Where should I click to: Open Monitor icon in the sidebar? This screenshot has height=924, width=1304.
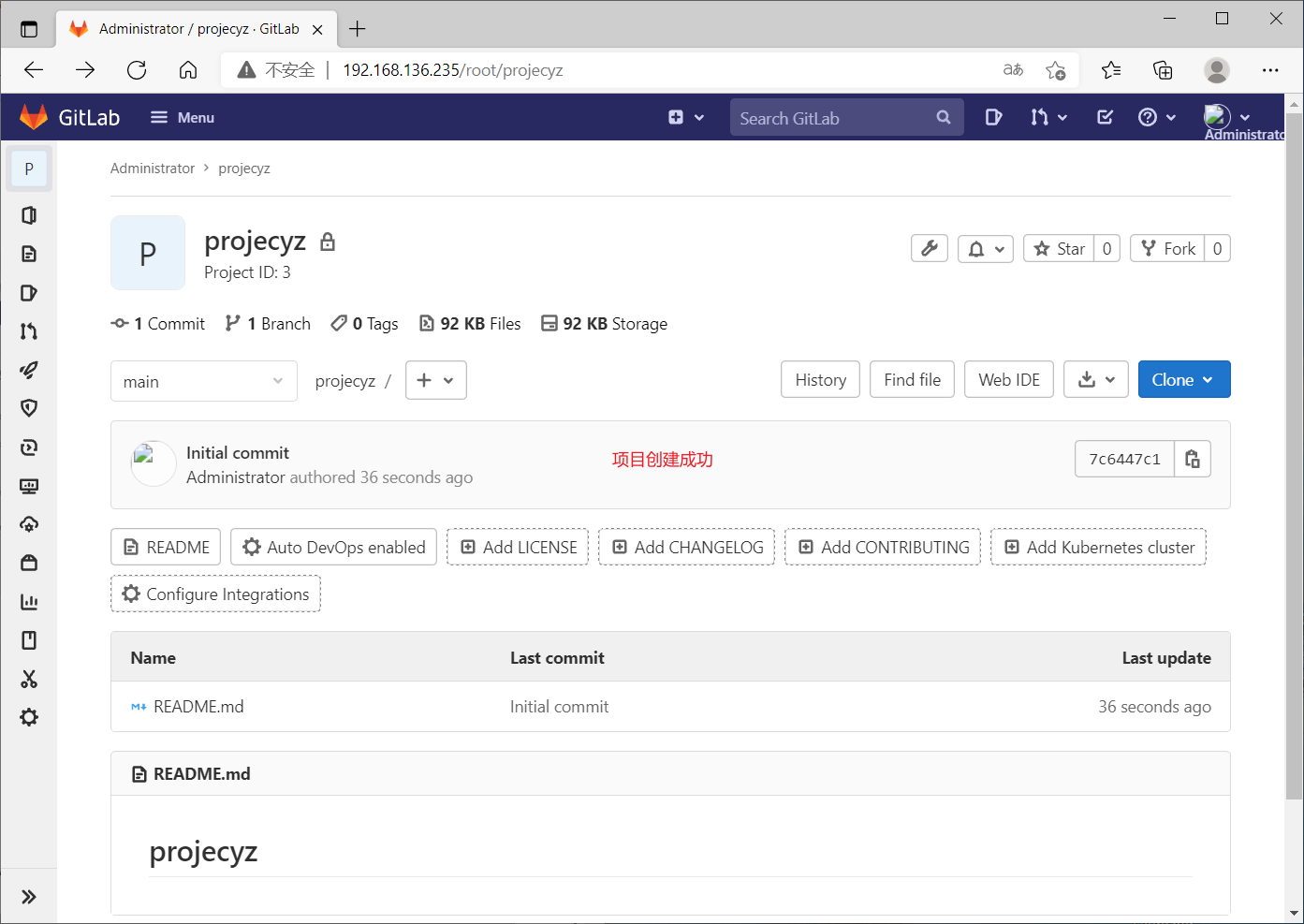tap(29, 486)
